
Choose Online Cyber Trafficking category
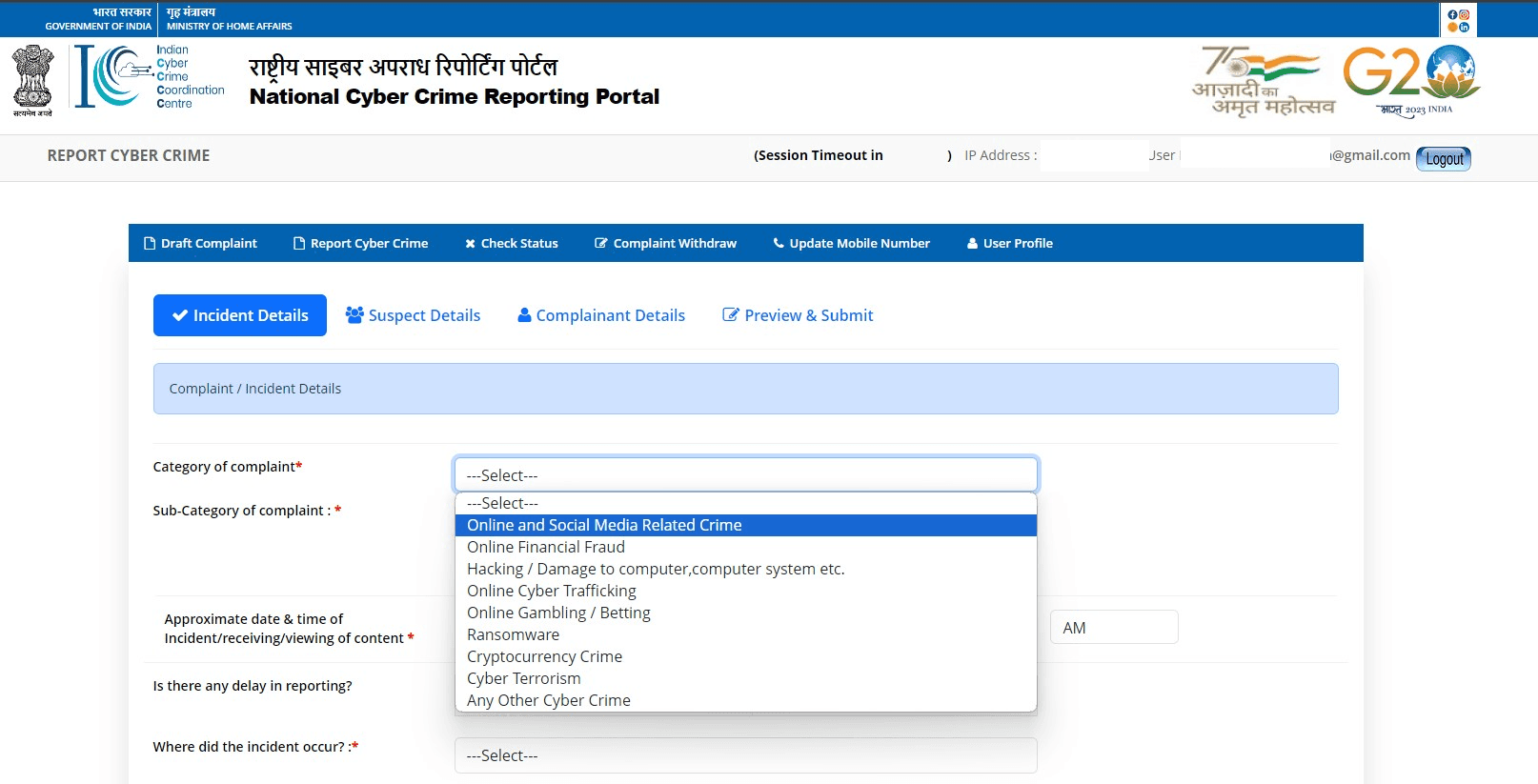[x=746, y=591]
